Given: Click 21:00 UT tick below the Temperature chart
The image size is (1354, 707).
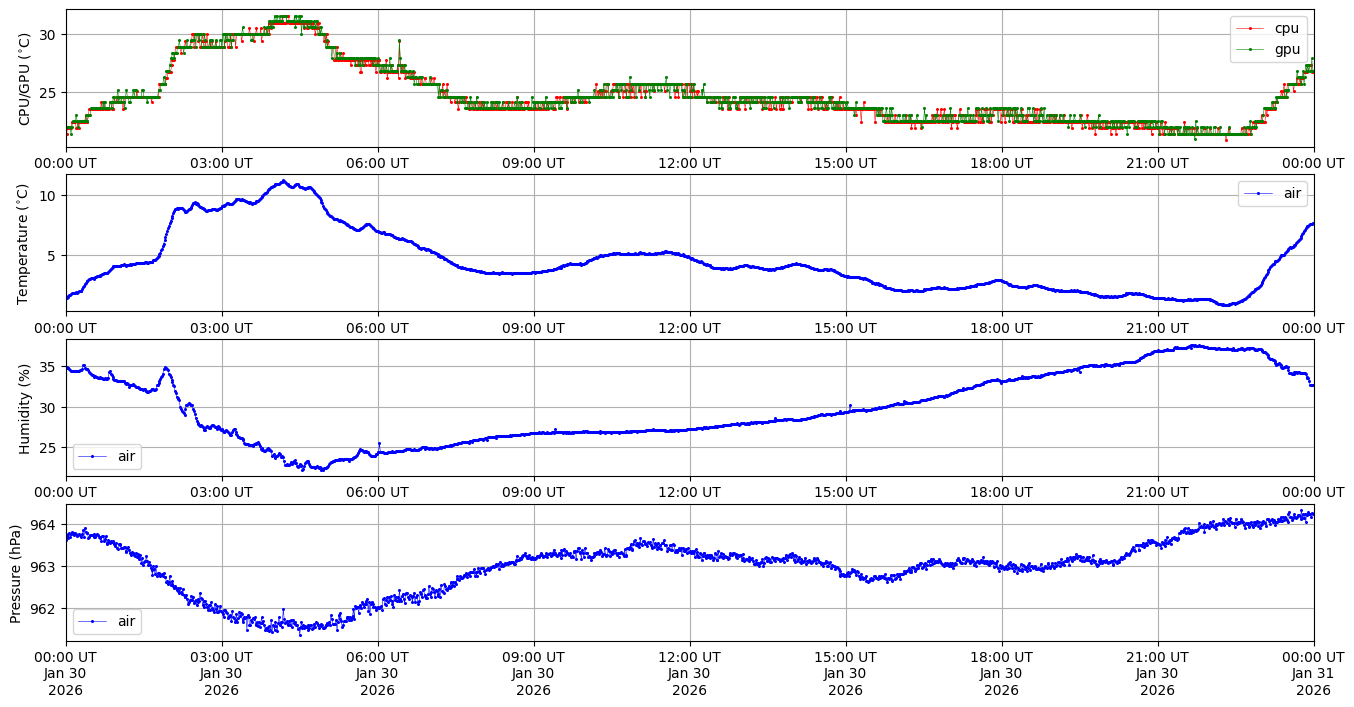Looking at the screenshot, I should pyautogui.click(x=1157, y=328).
